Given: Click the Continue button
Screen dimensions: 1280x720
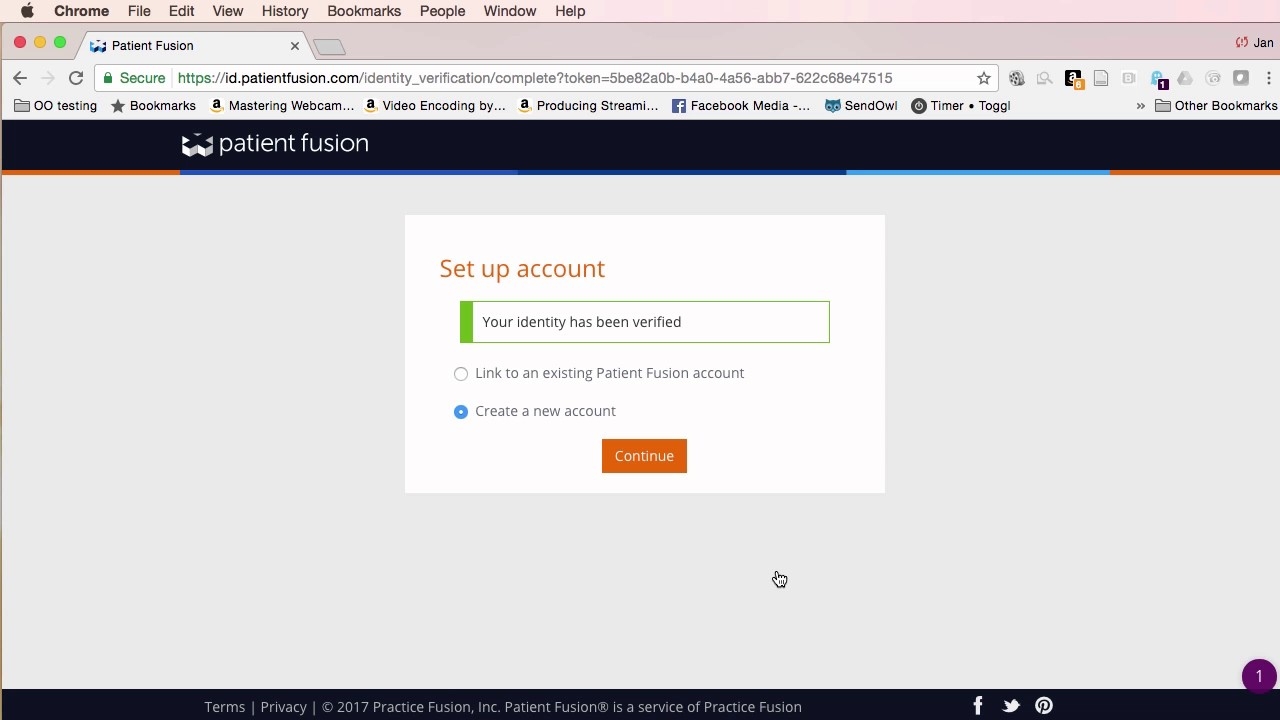Looking at the screenshot, I should pyautogui.click(x=644, y=455).
